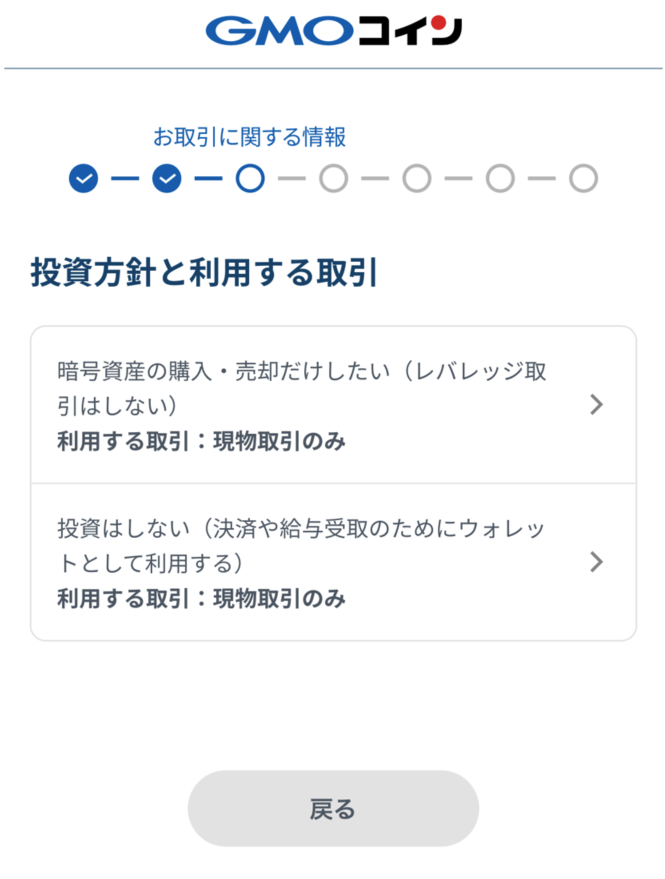665x879 pixels.
Task: Click connector between second and third steps
Action: pos(209,179)
